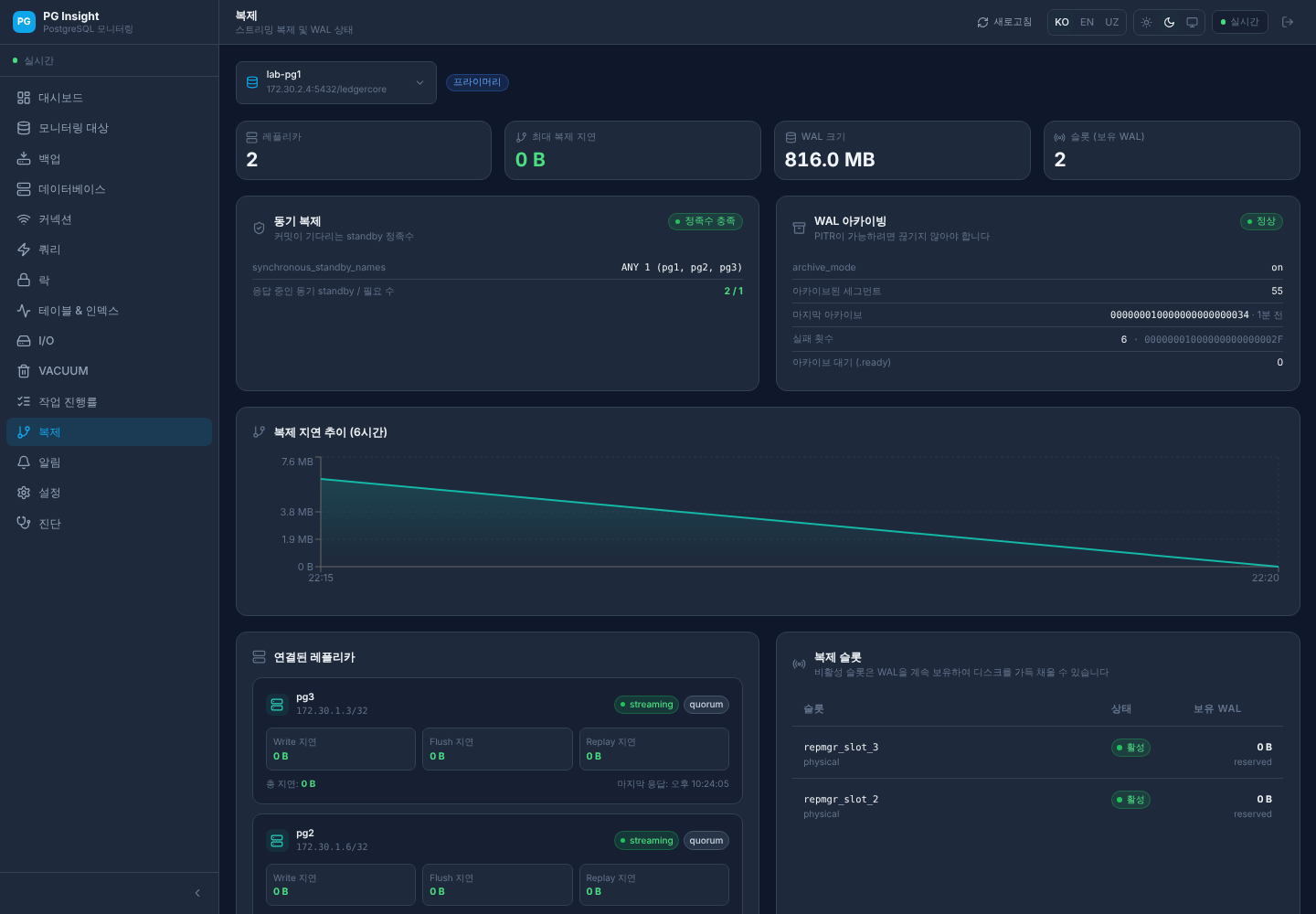Select the dark theme moon icon

pos(1169,22)
